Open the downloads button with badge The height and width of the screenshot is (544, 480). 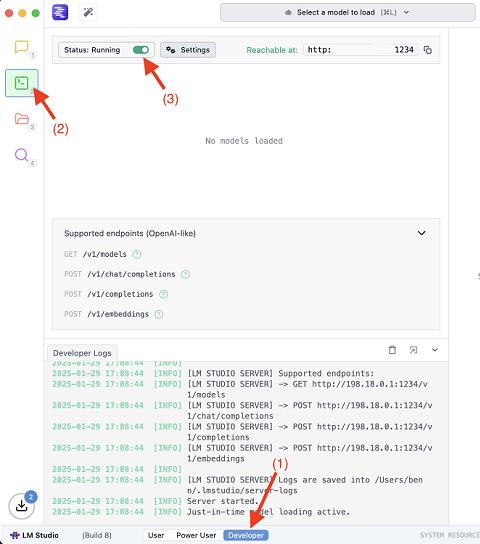(x=22, y=505)
